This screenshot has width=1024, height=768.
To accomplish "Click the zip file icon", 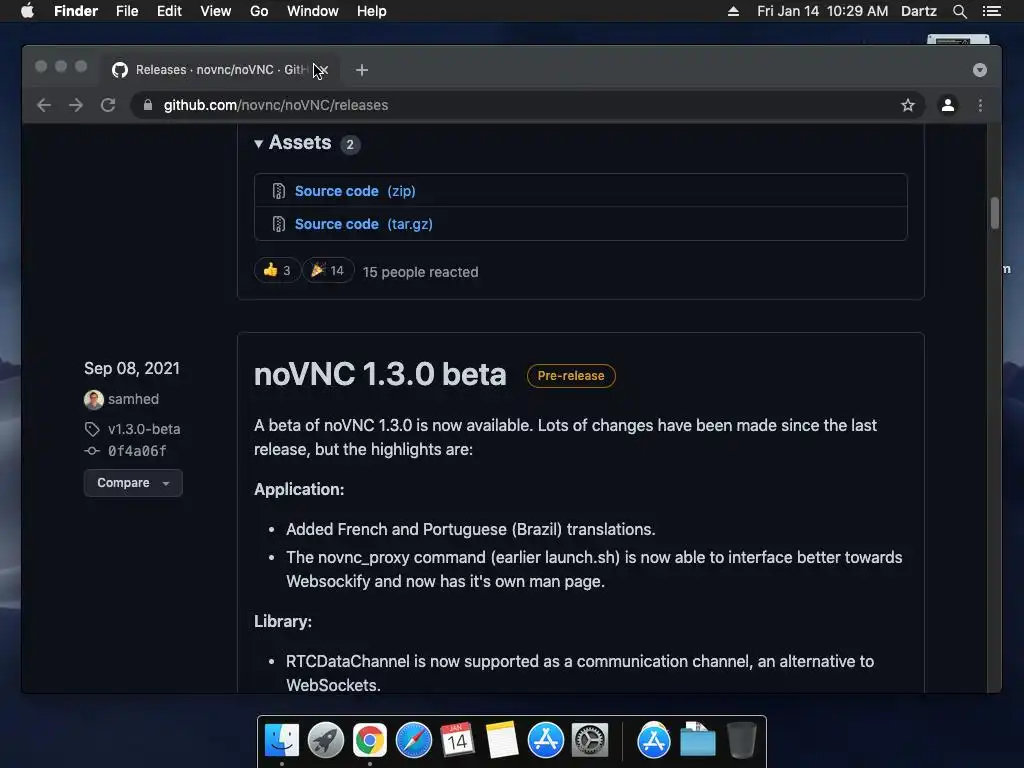I will [279, 191].
